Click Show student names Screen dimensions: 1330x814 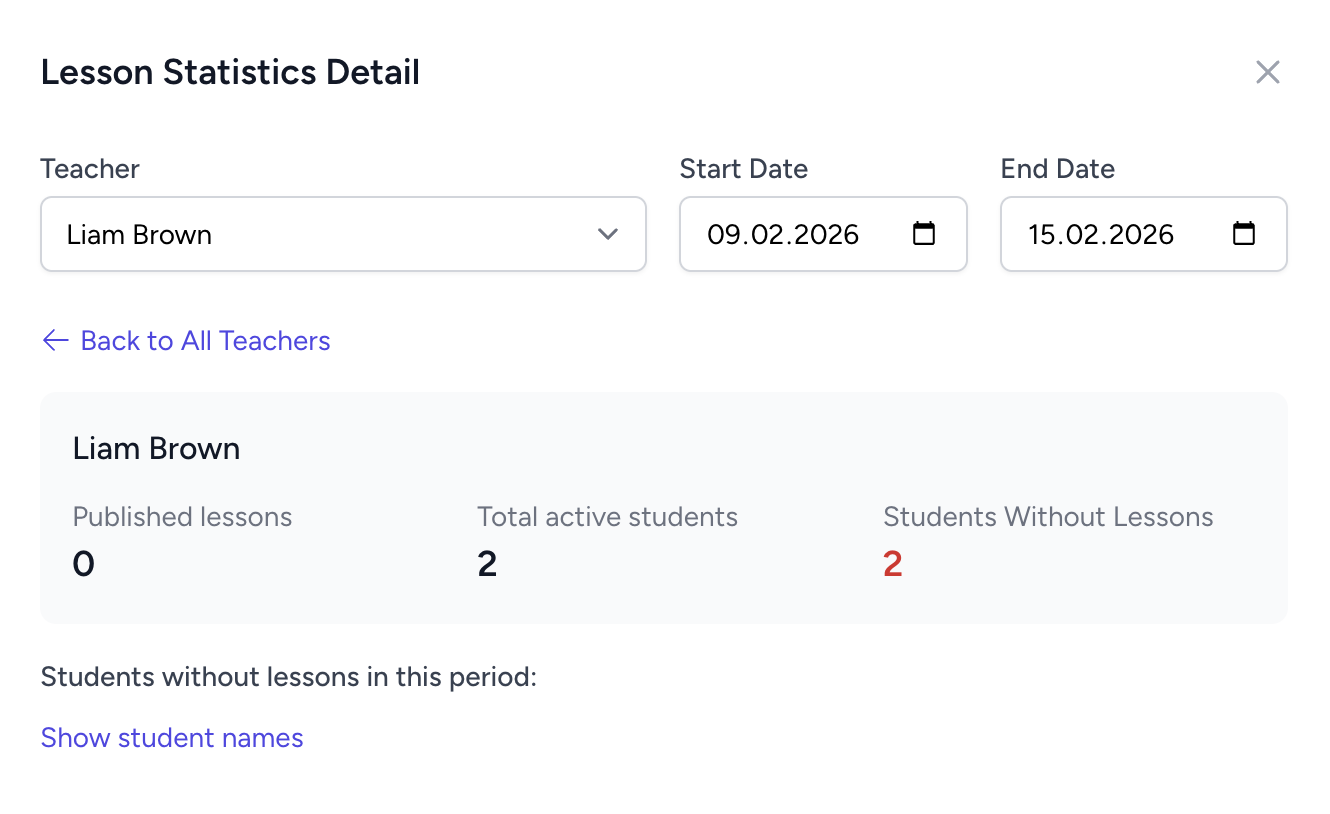[x=171, y=737]
